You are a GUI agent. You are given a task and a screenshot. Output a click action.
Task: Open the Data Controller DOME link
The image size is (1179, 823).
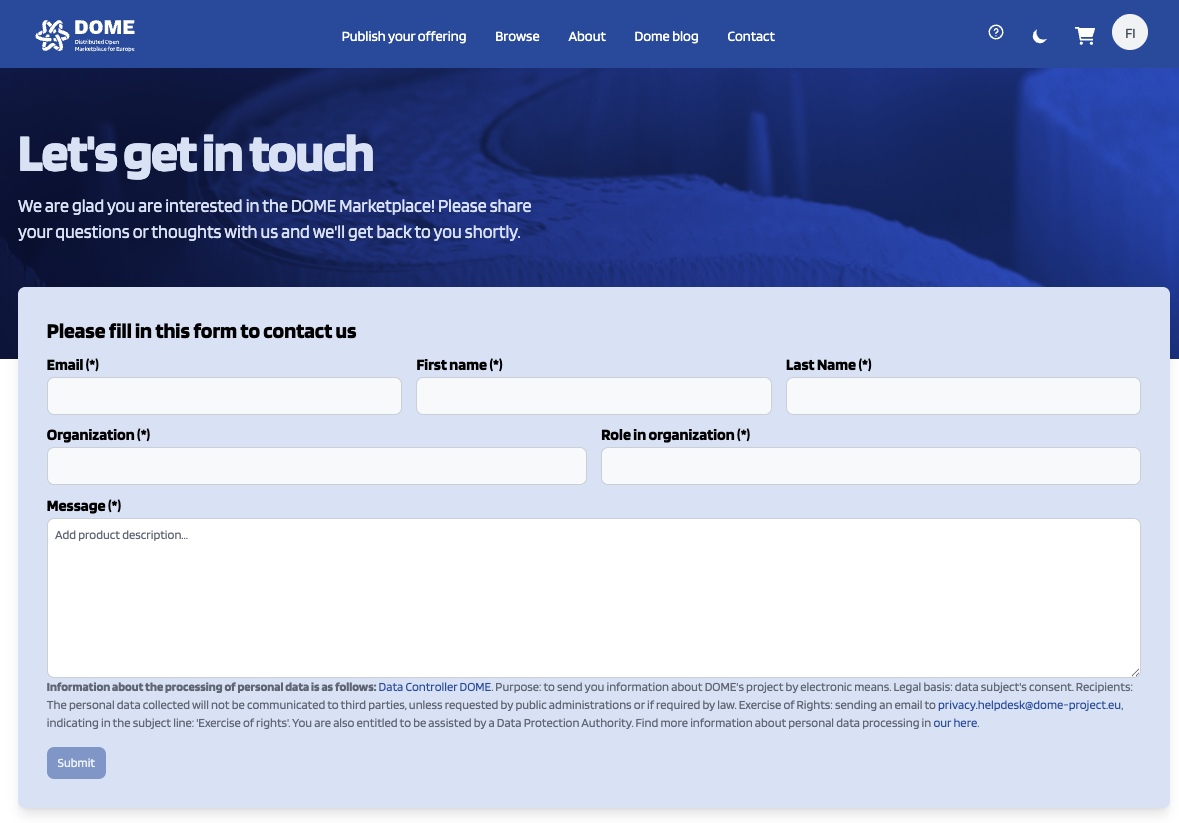(x=434, y=687)
